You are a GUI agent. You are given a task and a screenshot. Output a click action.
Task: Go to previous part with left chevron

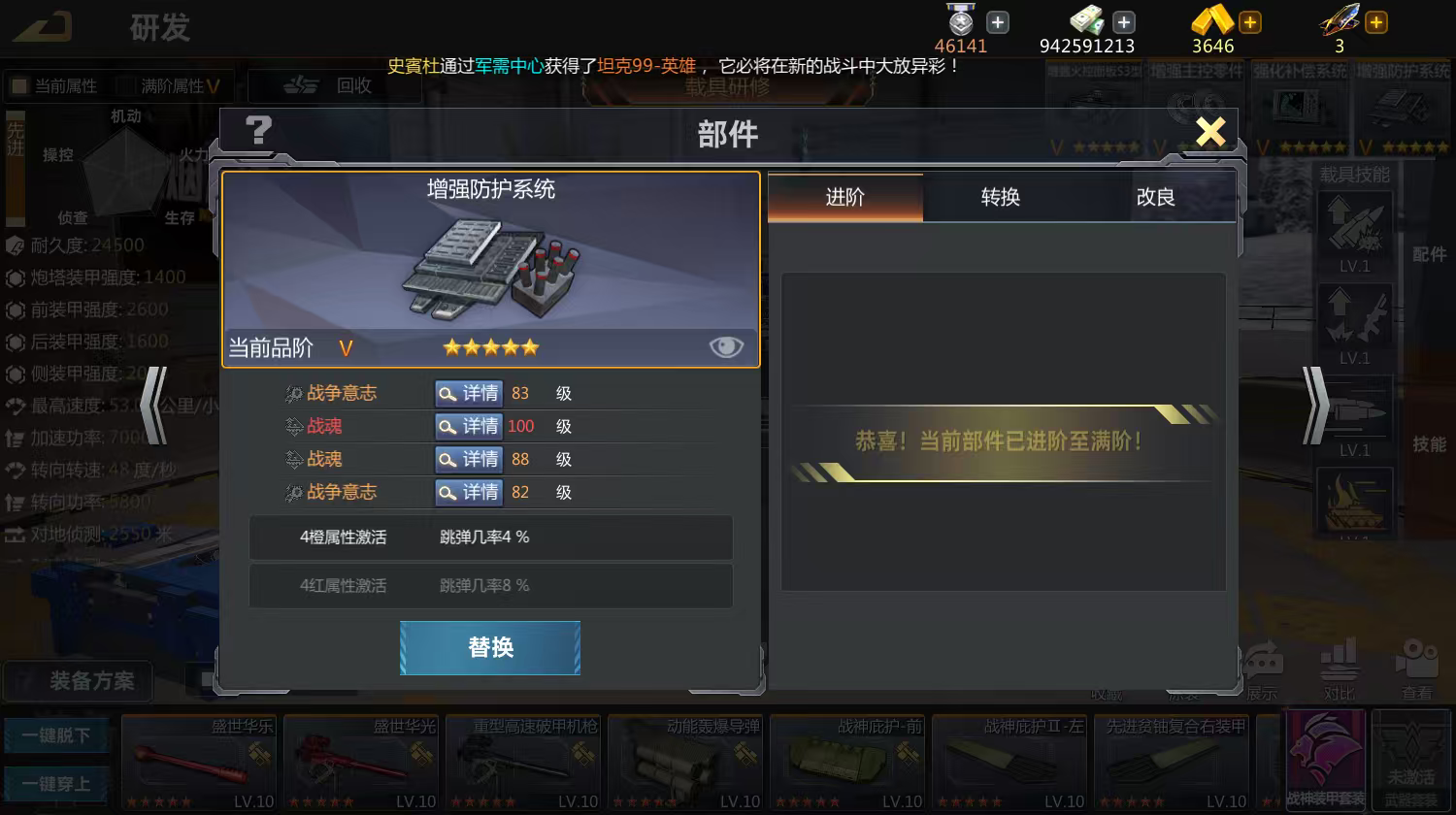(x=154, y=405)
